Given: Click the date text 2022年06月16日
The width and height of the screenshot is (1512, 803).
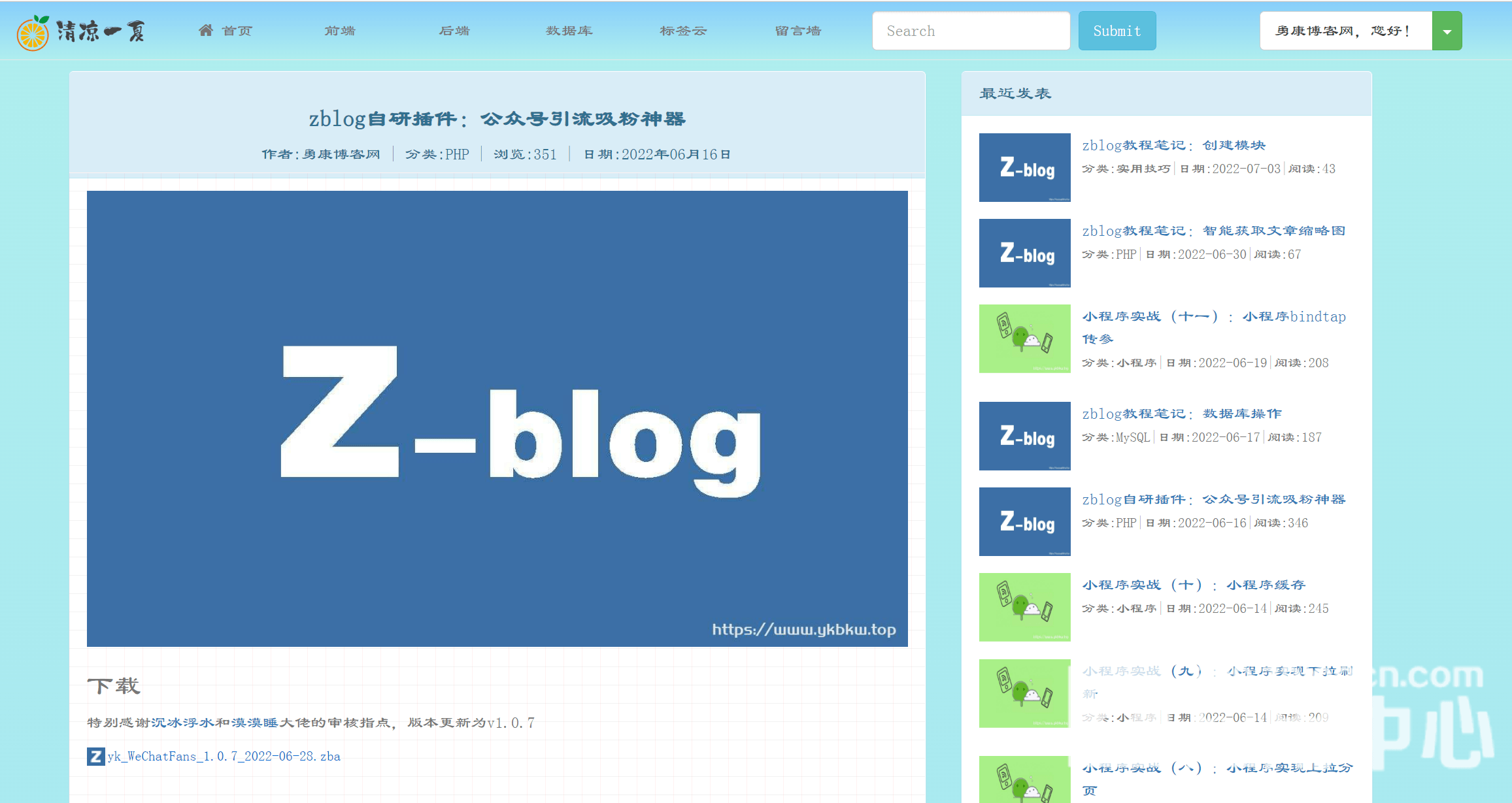Looking at the screenshot, I should click(676, 154).
